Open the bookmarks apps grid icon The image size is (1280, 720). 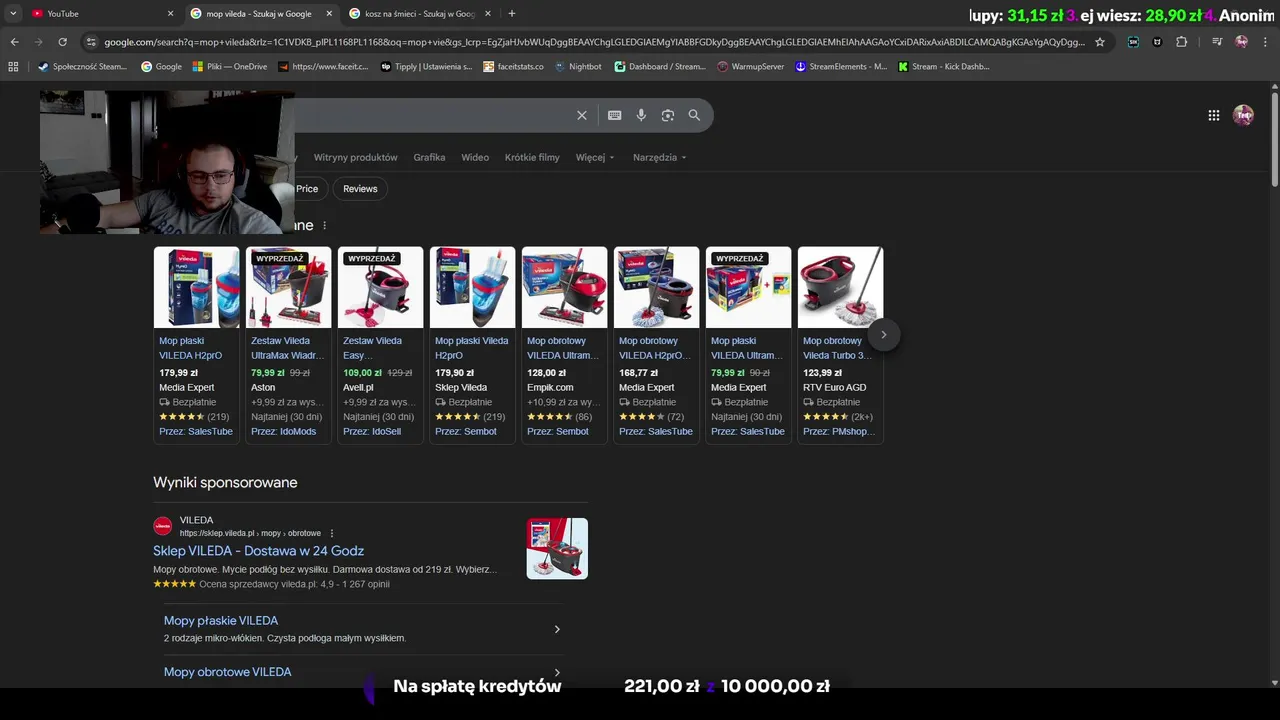click(13, 66)
